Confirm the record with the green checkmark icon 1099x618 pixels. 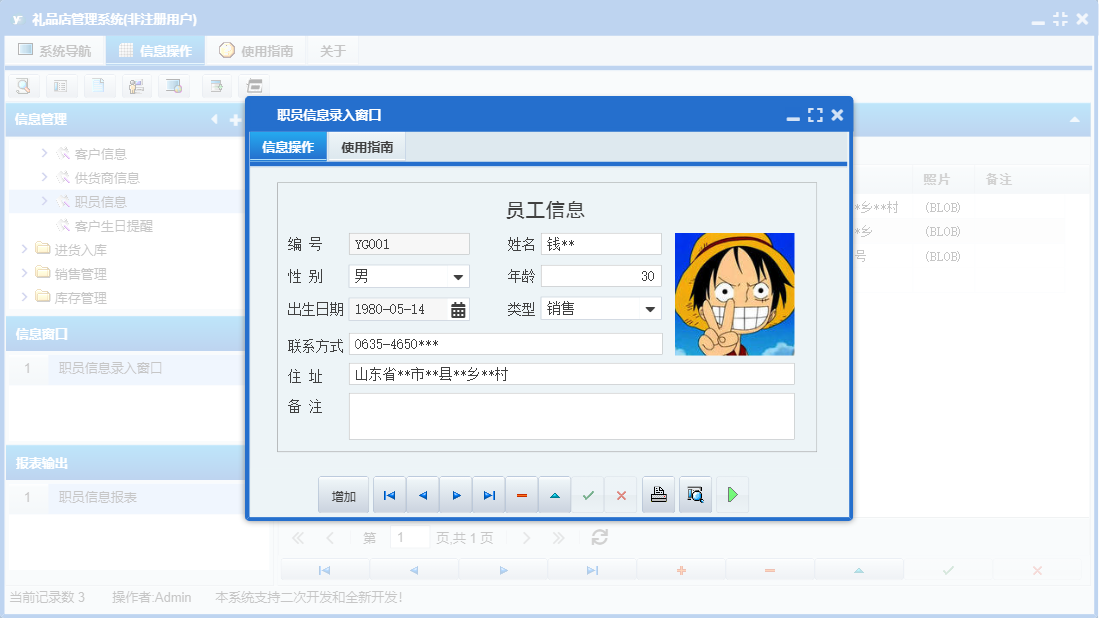click(x=588, y=494)
